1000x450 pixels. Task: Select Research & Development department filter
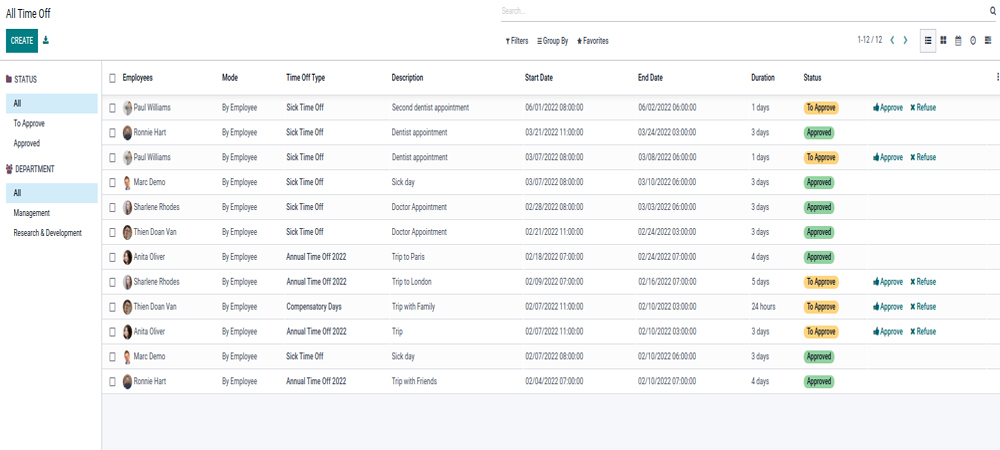tap(47, 233)
